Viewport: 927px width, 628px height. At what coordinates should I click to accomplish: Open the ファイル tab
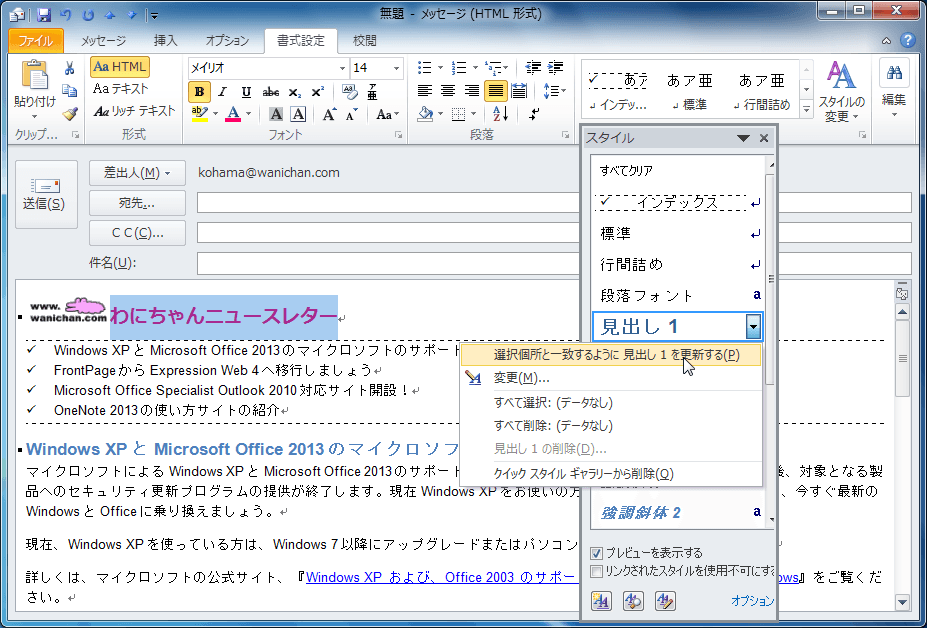(x=36, y=41)
